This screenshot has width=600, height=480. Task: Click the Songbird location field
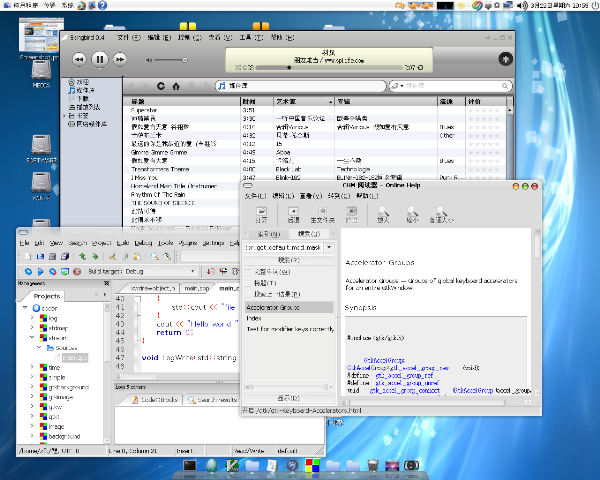301,86
